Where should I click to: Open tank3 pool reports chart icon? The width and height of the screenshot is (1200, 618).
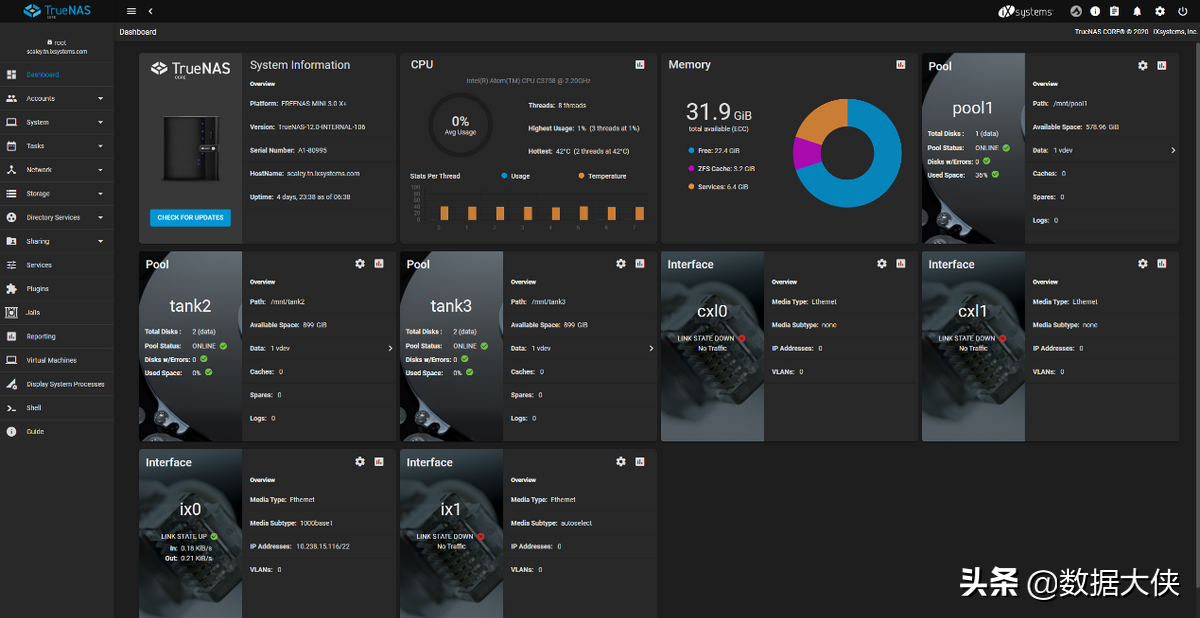640,263
